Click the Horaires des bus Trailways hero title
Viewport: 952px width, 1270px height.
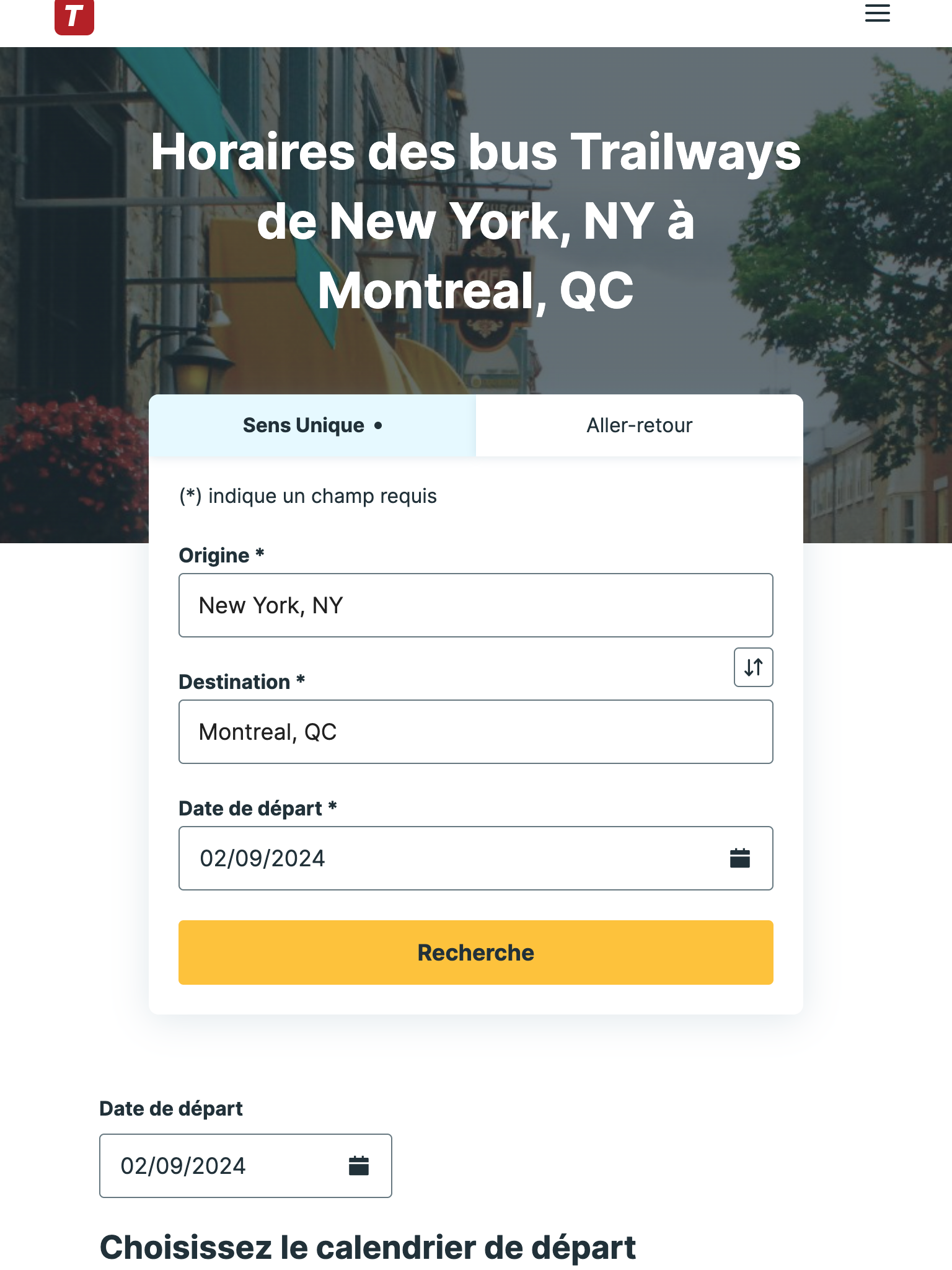click(x=476, y=221)
